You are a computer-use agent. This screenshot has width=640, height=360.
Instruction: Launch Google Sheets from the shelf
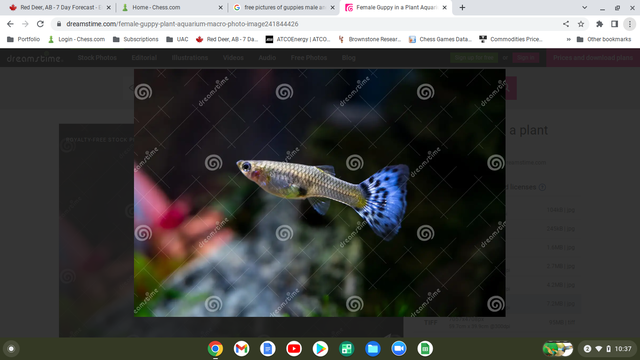point(425,349)
